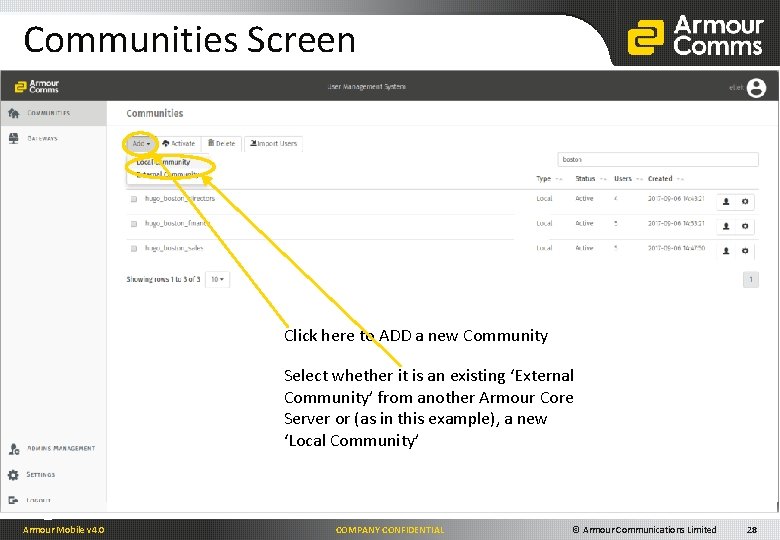Open the Add dropdown button

pyautogui.click(x=141, y=144)
